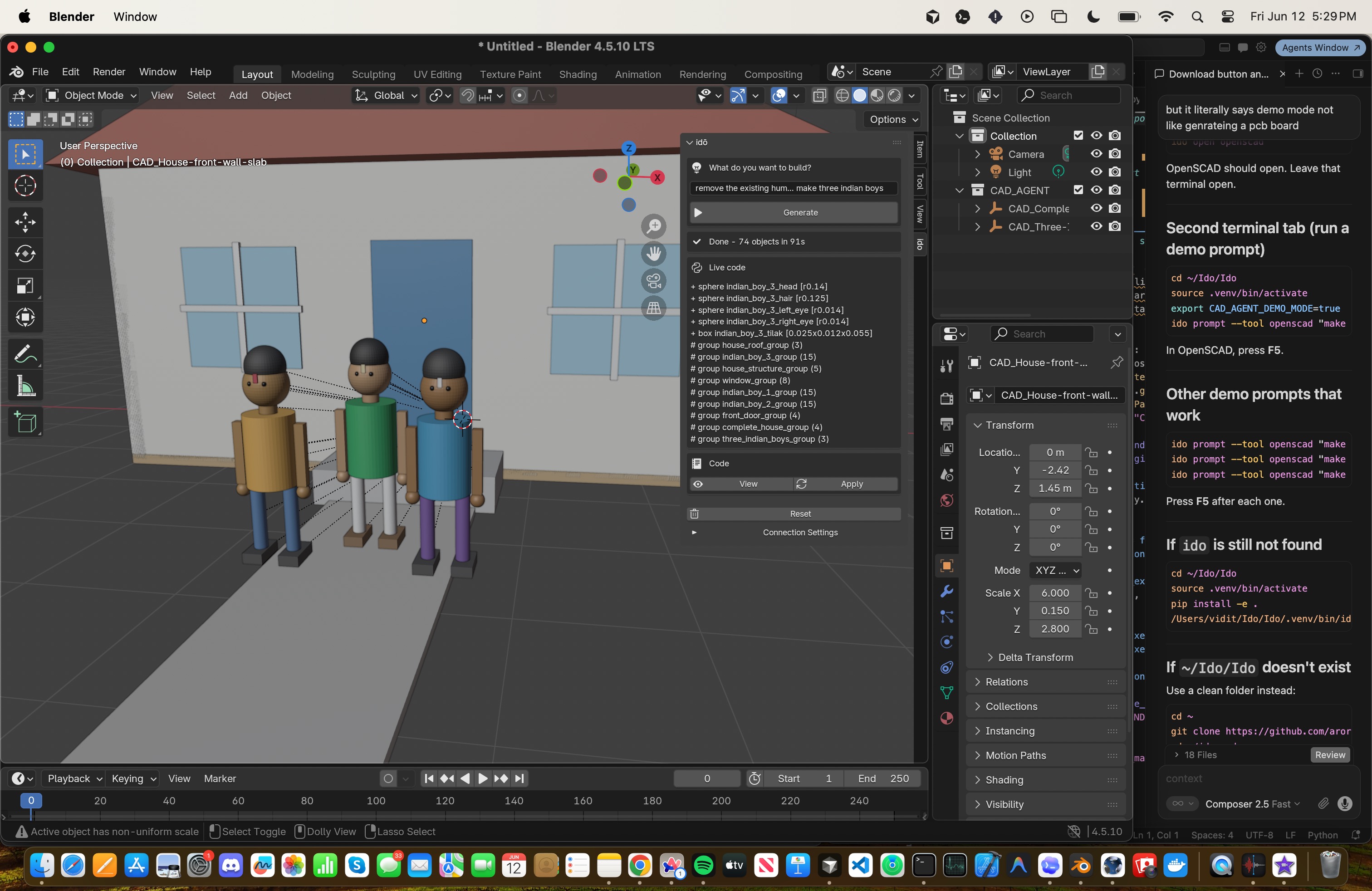This screenshot has width=1372, height=891.
Task: Open the Modifiers wrench properties tab
Action: 946,591
